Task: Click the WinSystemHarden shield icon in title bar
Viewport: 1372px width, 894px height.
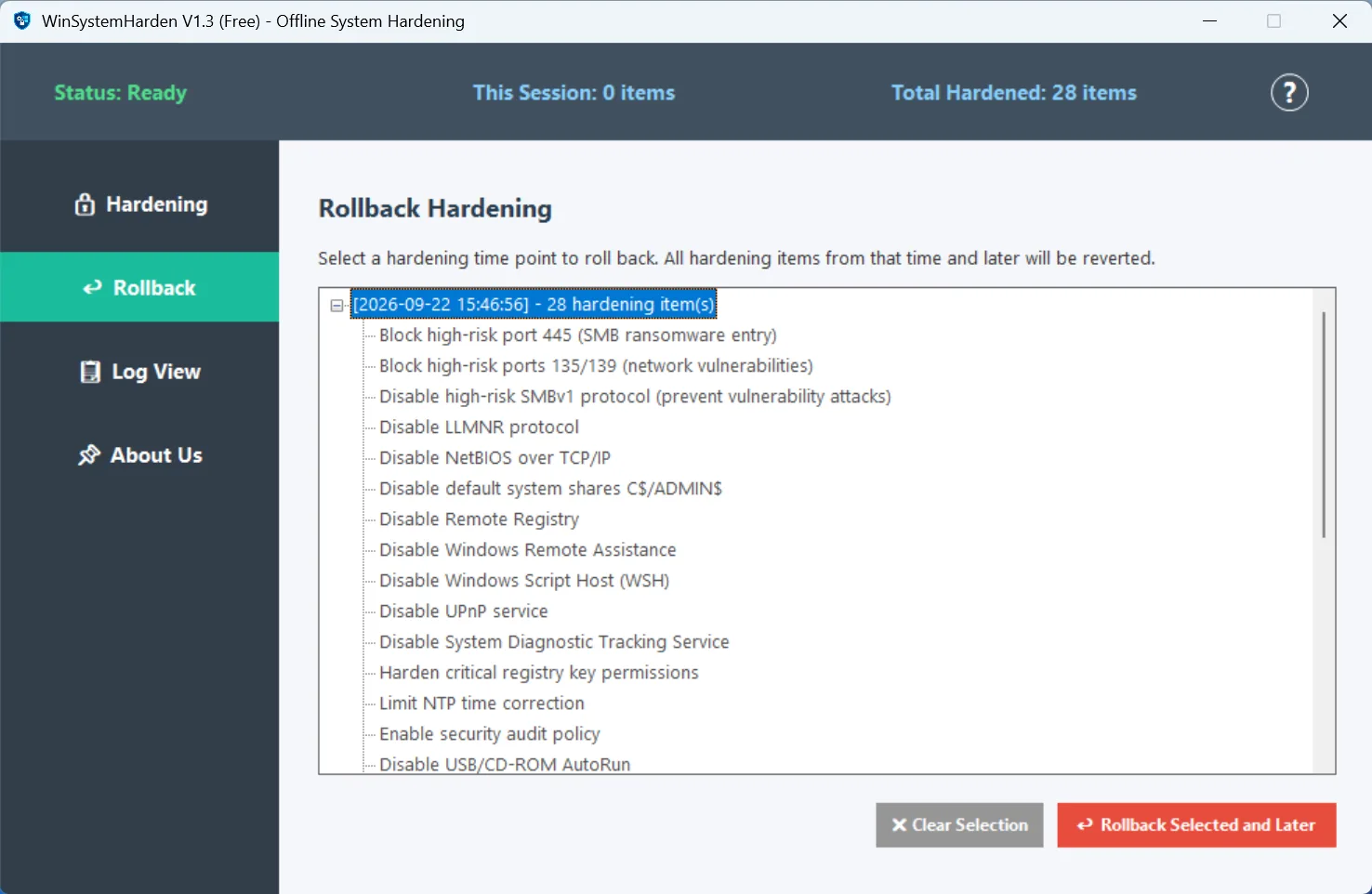Action: (x=22, y=20)
